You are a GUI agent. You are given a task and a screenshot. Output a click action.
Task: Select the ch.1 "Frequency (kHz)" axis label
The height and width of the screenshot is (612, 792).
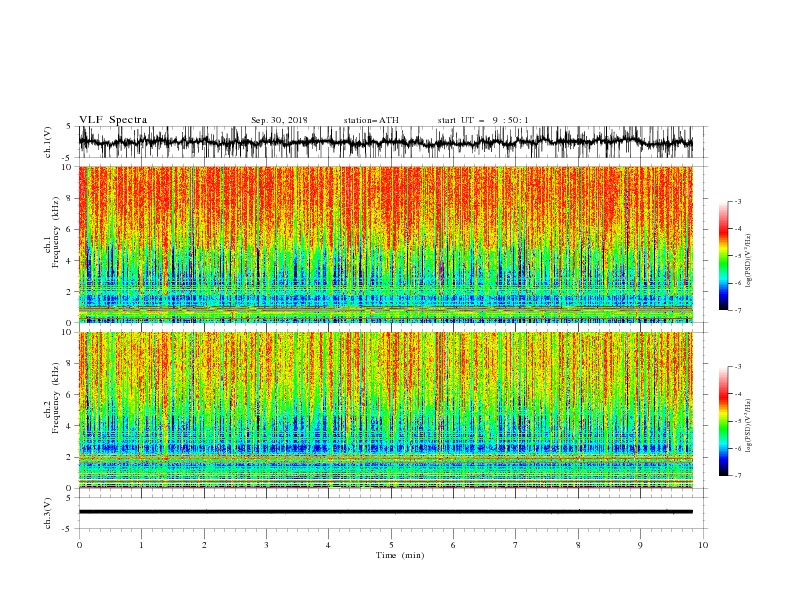click(x=55, y=233)
